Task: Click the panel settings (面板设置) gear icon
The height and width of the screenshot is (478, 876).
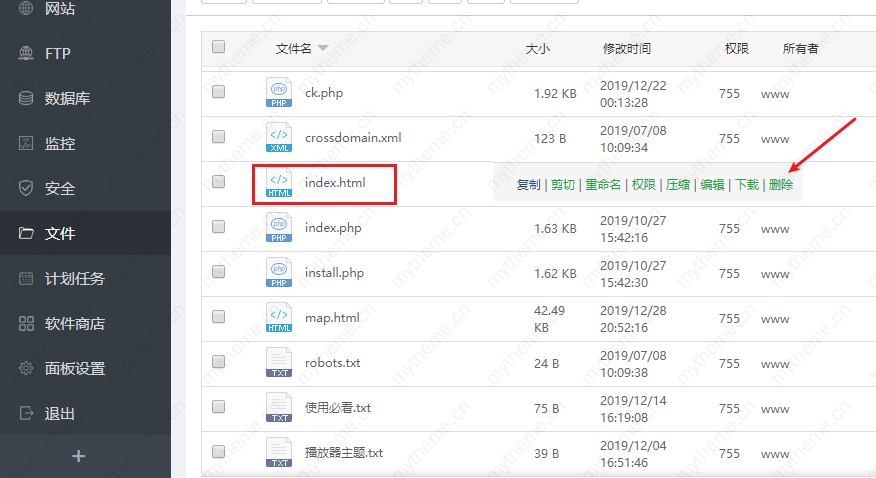Action: [26, 369]
